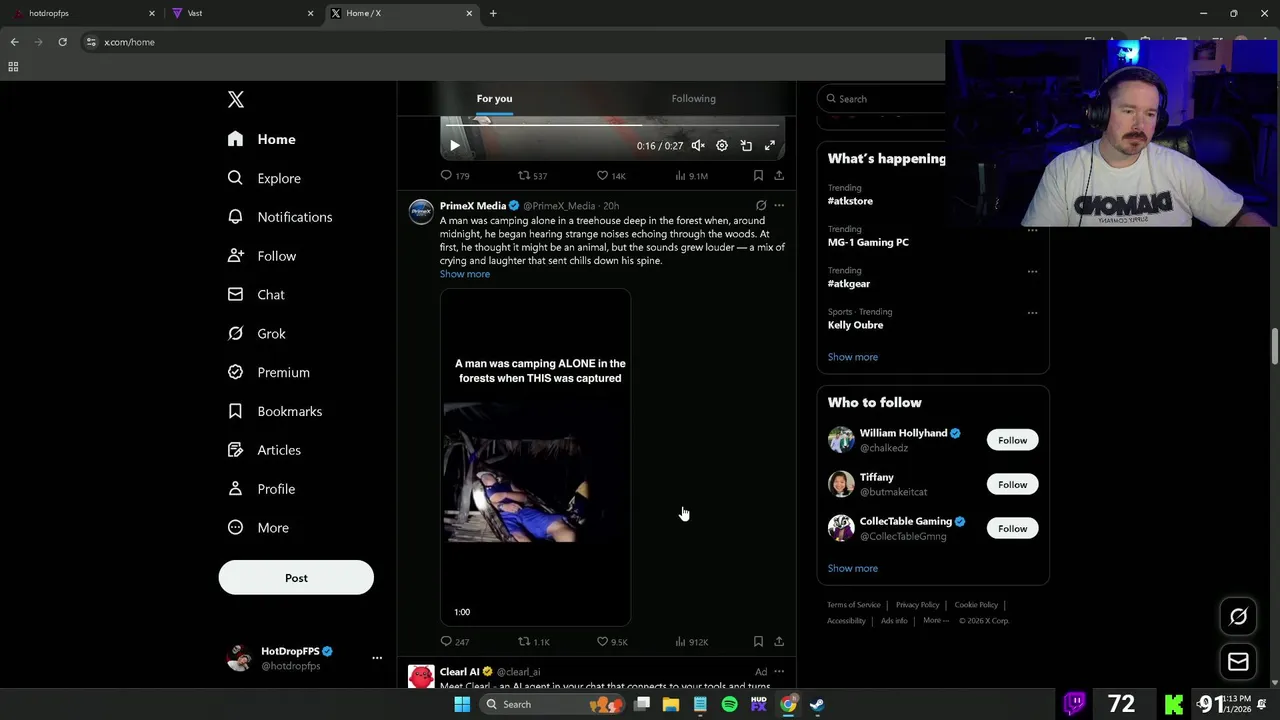Image resolution: width=1280 pixels, height=720 pixels.
Task: Switch to the Vast browser tab
Action: pos(242,13)
